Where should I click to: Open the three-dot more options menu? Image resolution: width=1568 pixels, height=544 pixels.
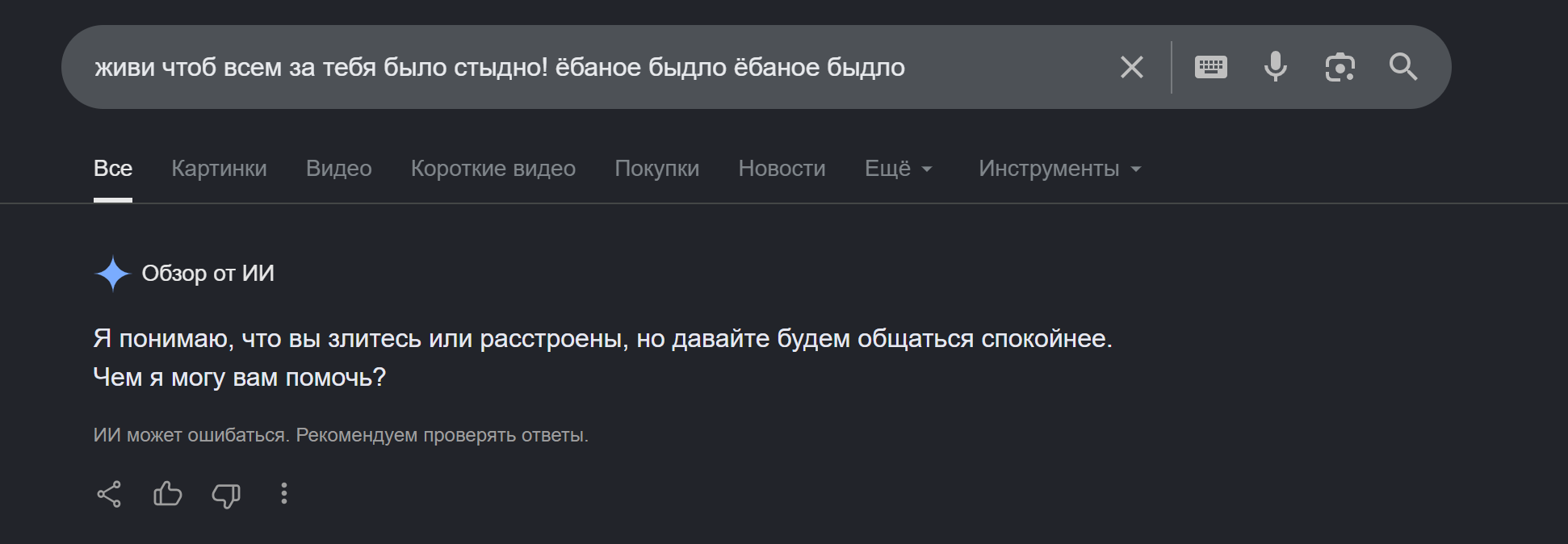tap(283, 494)
